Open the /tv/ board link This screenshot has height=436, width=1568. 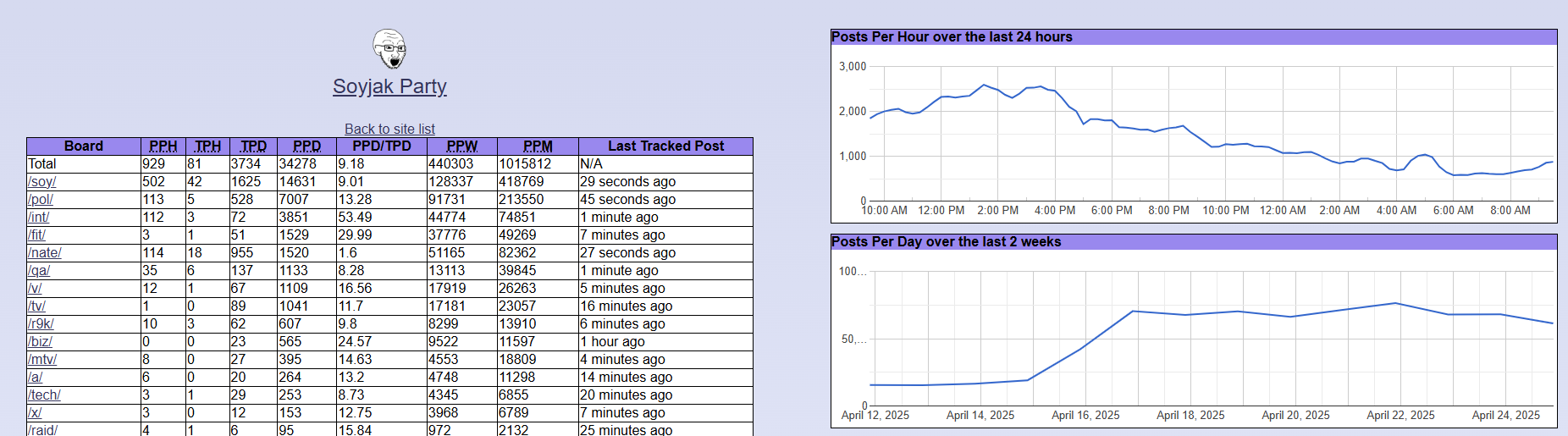36,306
